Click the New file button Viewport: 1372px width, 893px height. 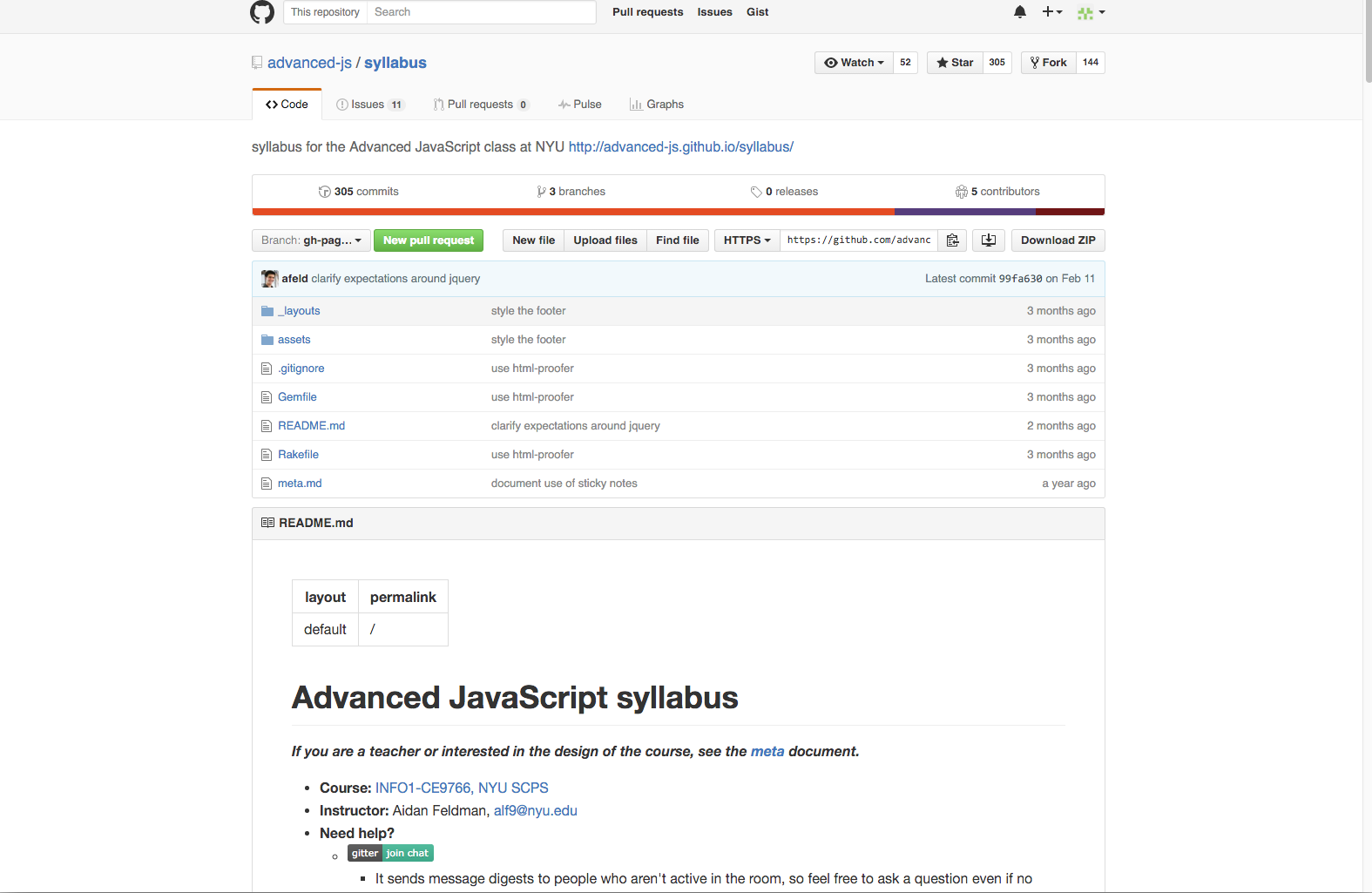pos(533,240)
